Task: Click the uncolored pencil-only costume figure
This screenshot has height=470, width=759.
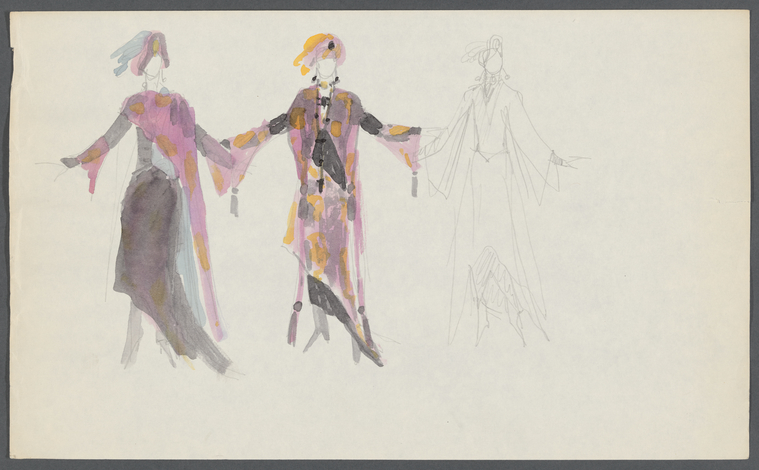Action: tap(503, 191)
